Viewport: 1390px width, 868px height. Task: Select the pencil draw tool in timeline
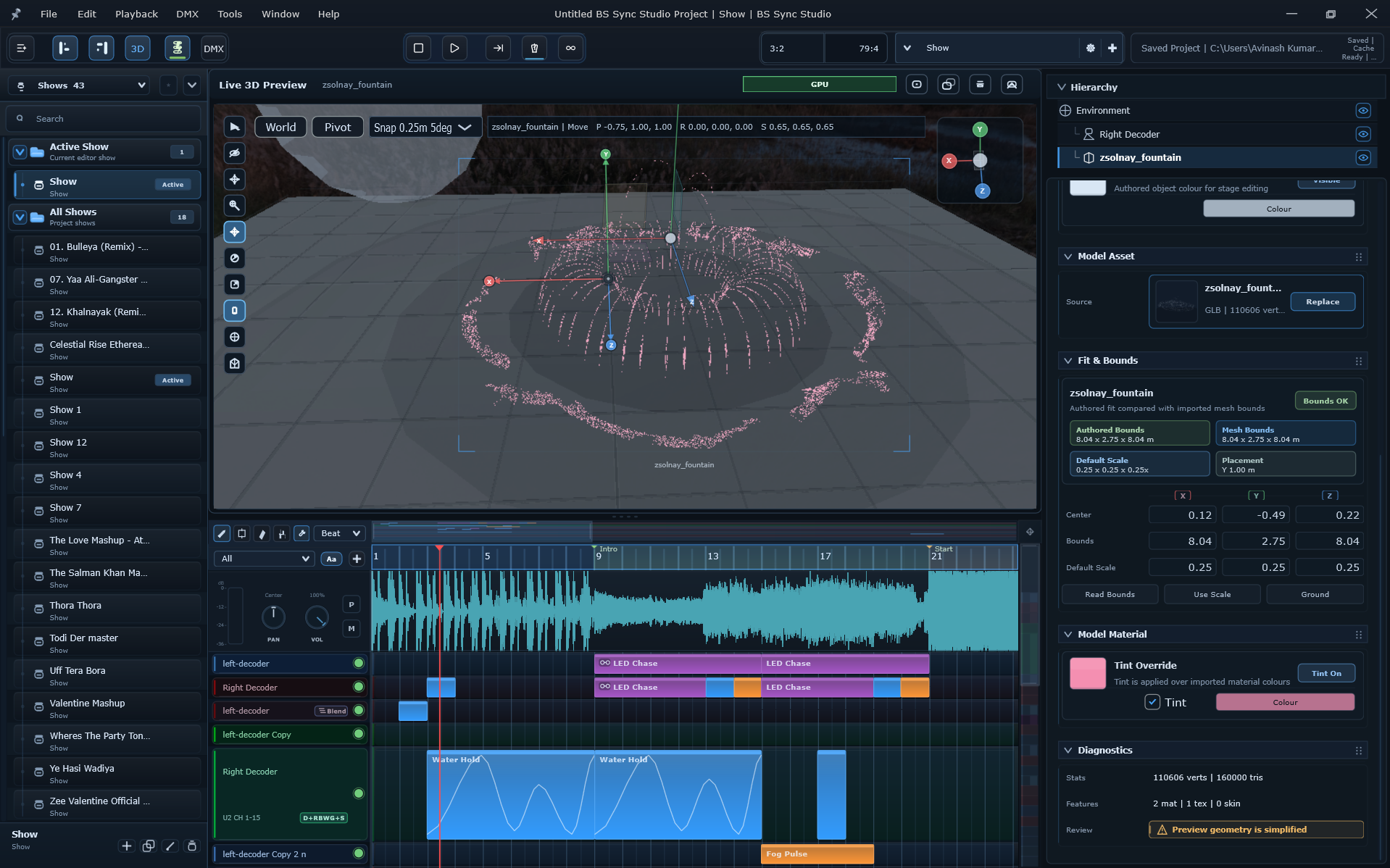pyautogui.click(x=222, y=533)
